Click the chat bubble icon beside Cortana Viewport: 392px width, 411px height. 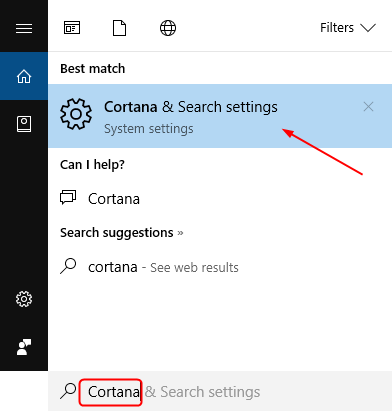(68, 197)
